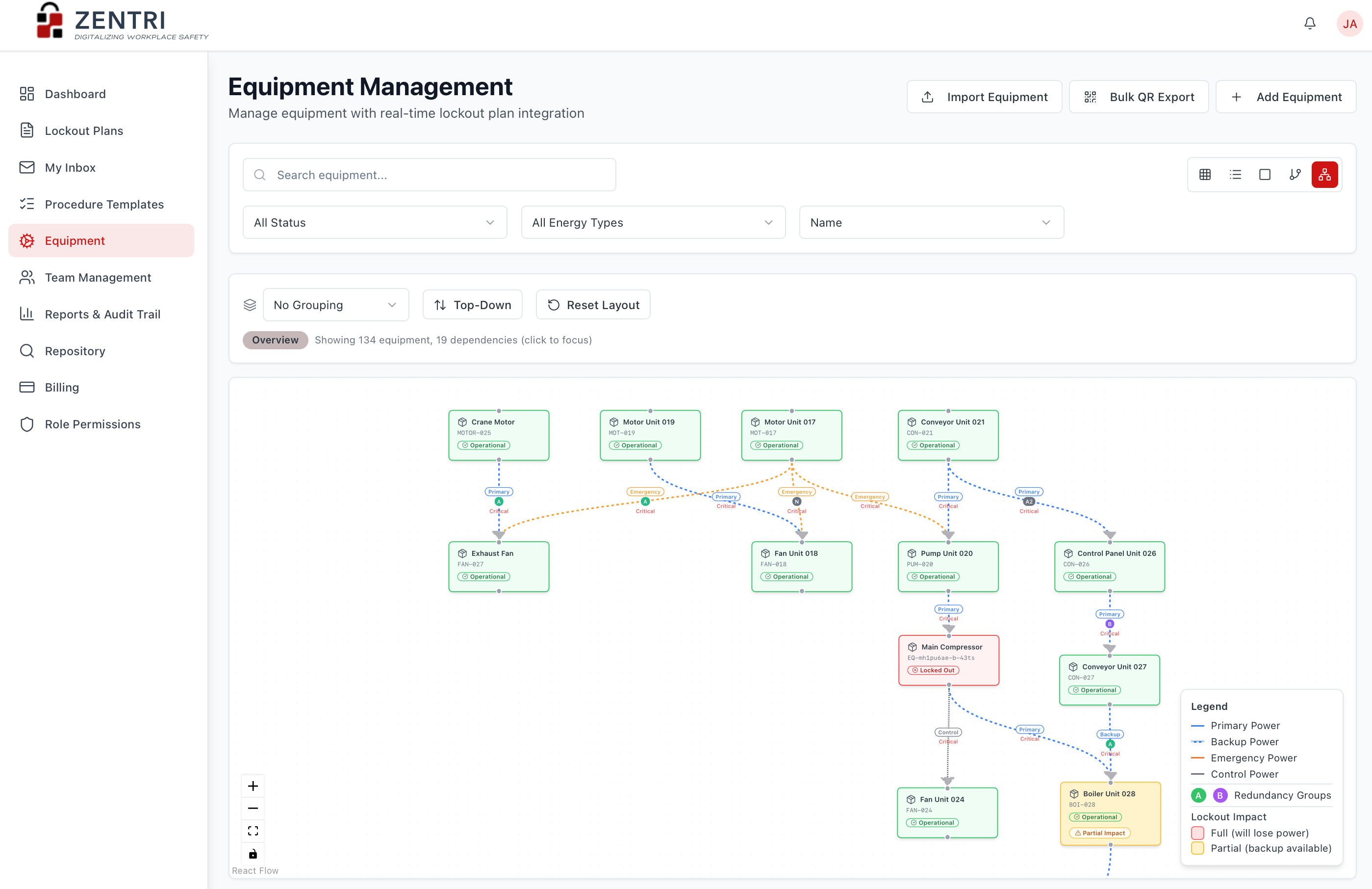Open the All Energy Types dropdown

(x=653, y=222)
